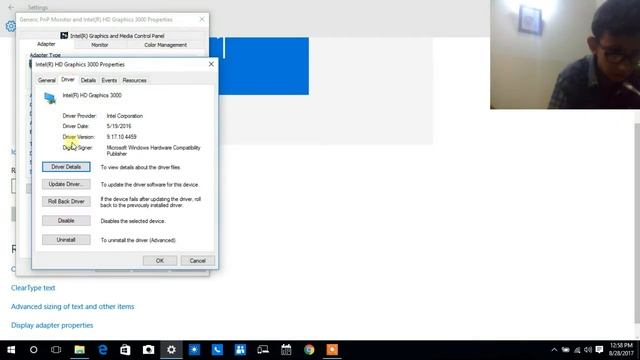Open Advanced sizing of text link

73,307
